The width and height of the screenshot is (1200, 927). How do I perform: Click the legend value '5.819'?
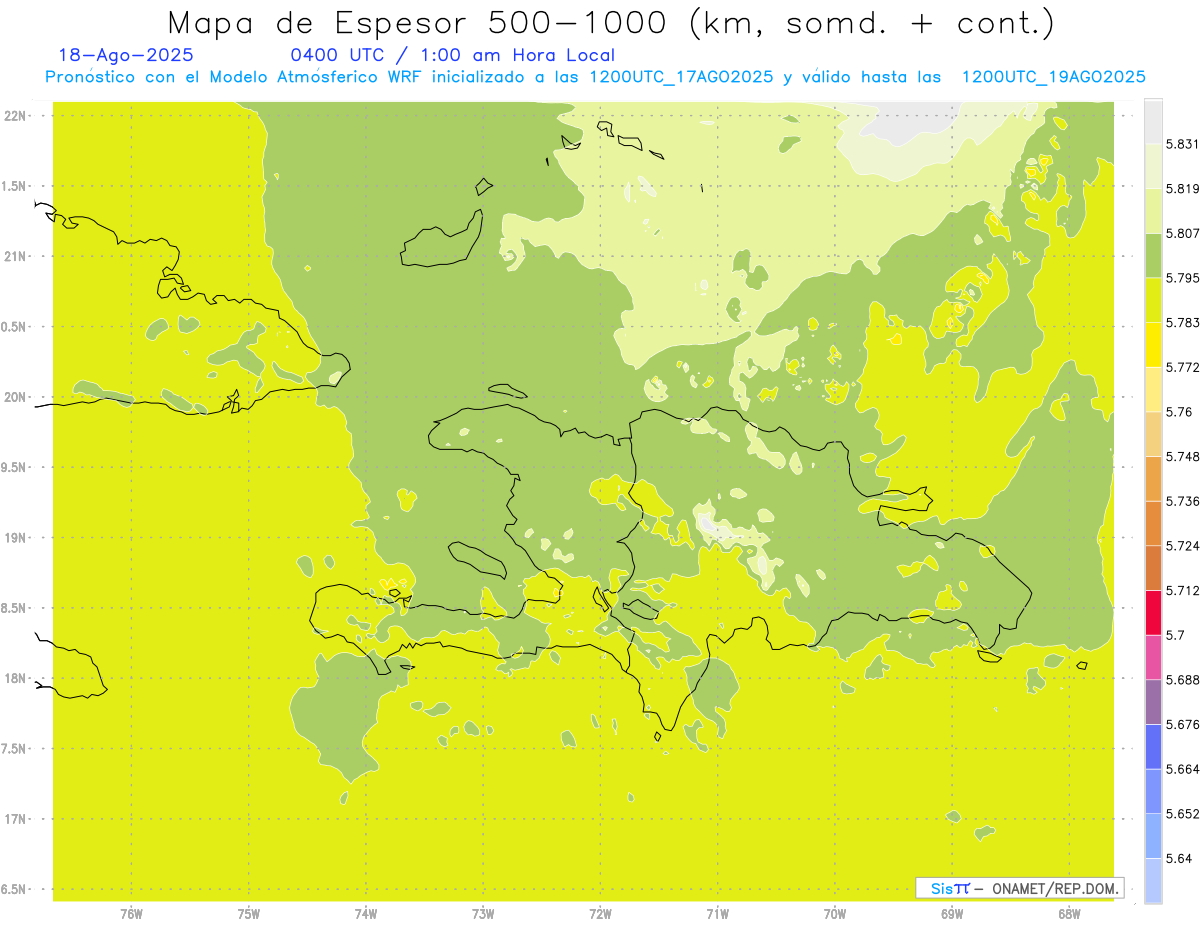(1182, 189)
